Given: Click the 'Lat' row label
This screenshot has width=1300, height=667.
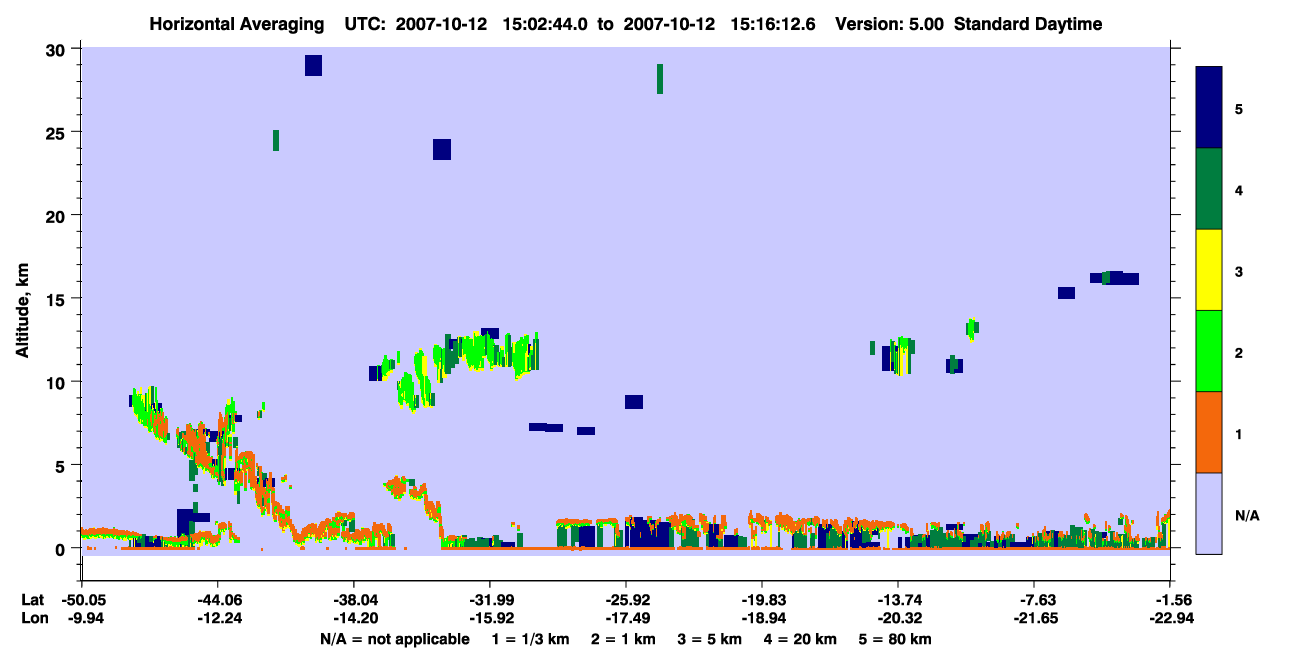Looking at the screenshot, I should click(32, 600).
